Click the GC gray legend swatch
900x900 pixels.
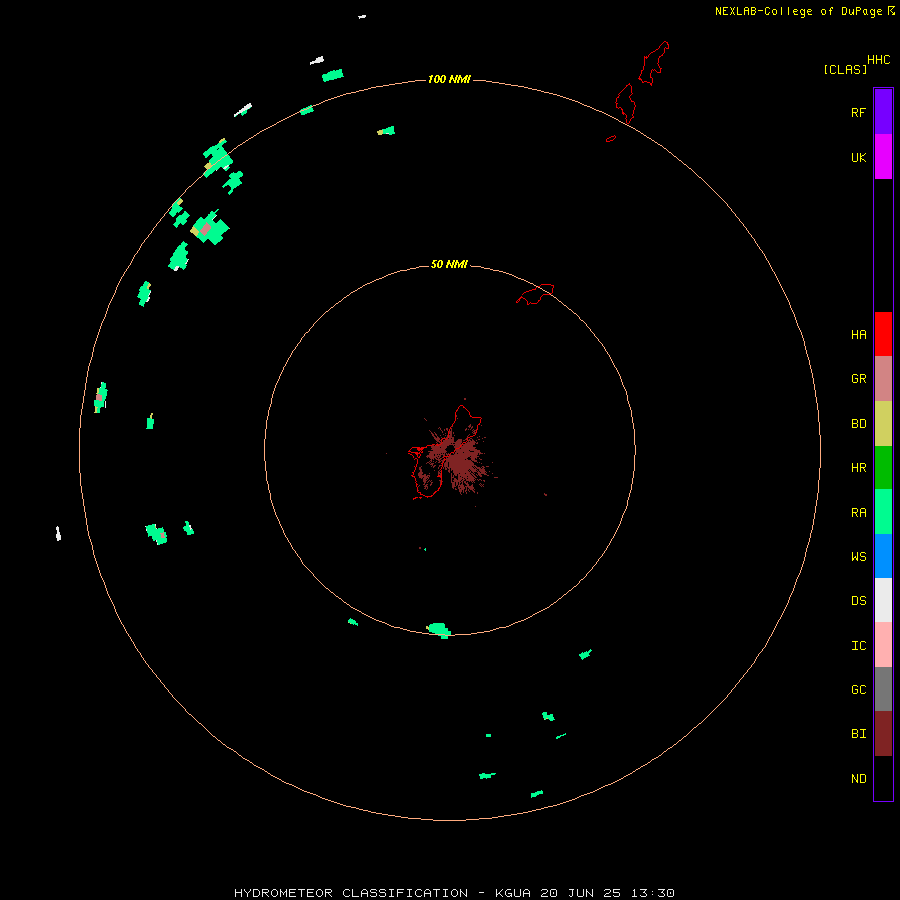883,689
